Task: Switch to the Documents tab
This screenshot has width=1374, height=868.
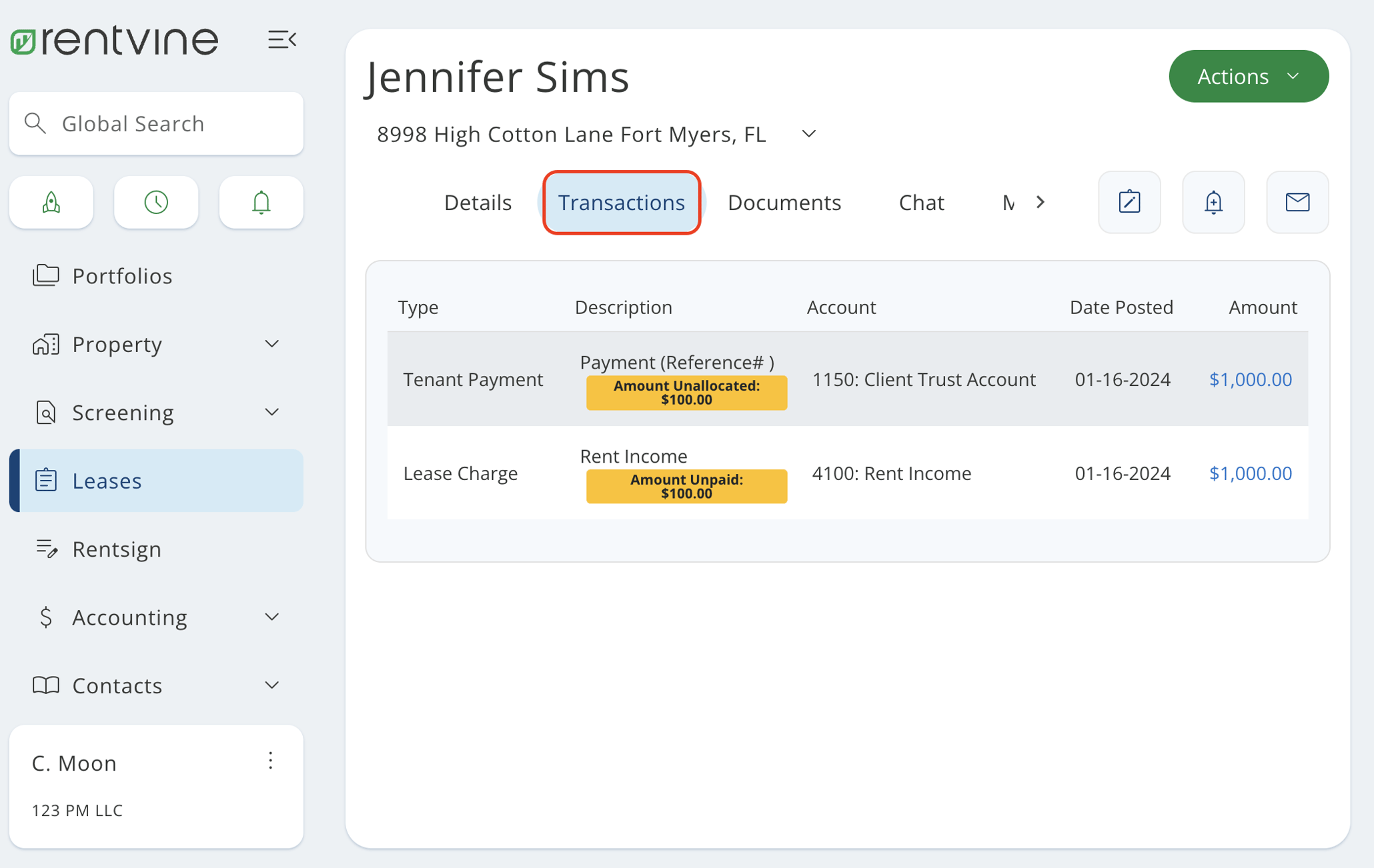Action: [784, 202]
